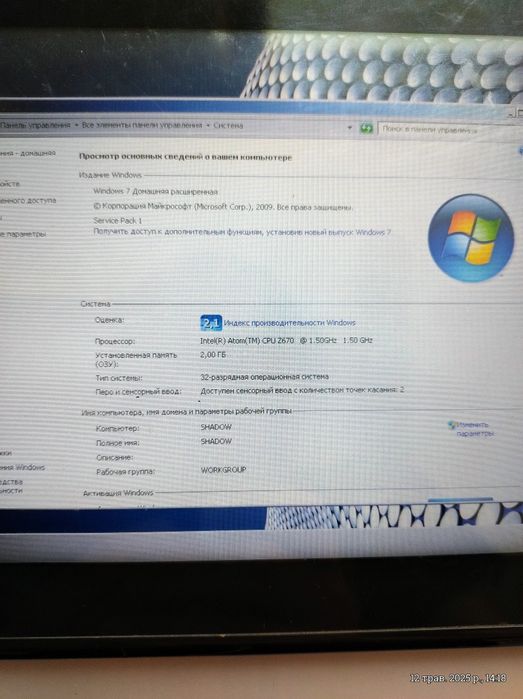Click the shield icon beside Изменить параметры
The height and width of the screenshot is (699, 523).
click(452, 425)
